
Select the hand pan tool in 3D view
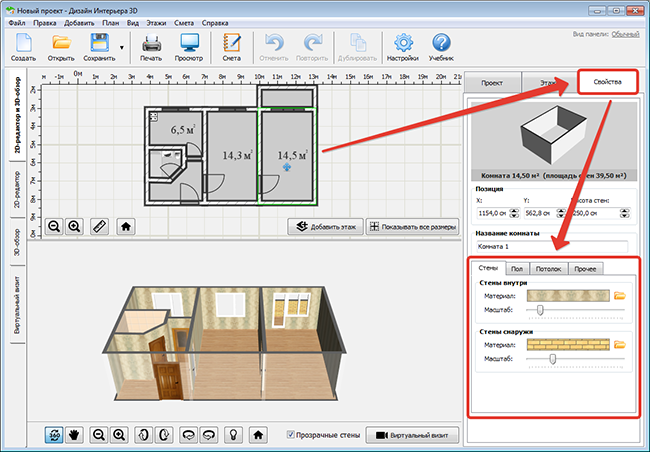click(x=74, y=435)
